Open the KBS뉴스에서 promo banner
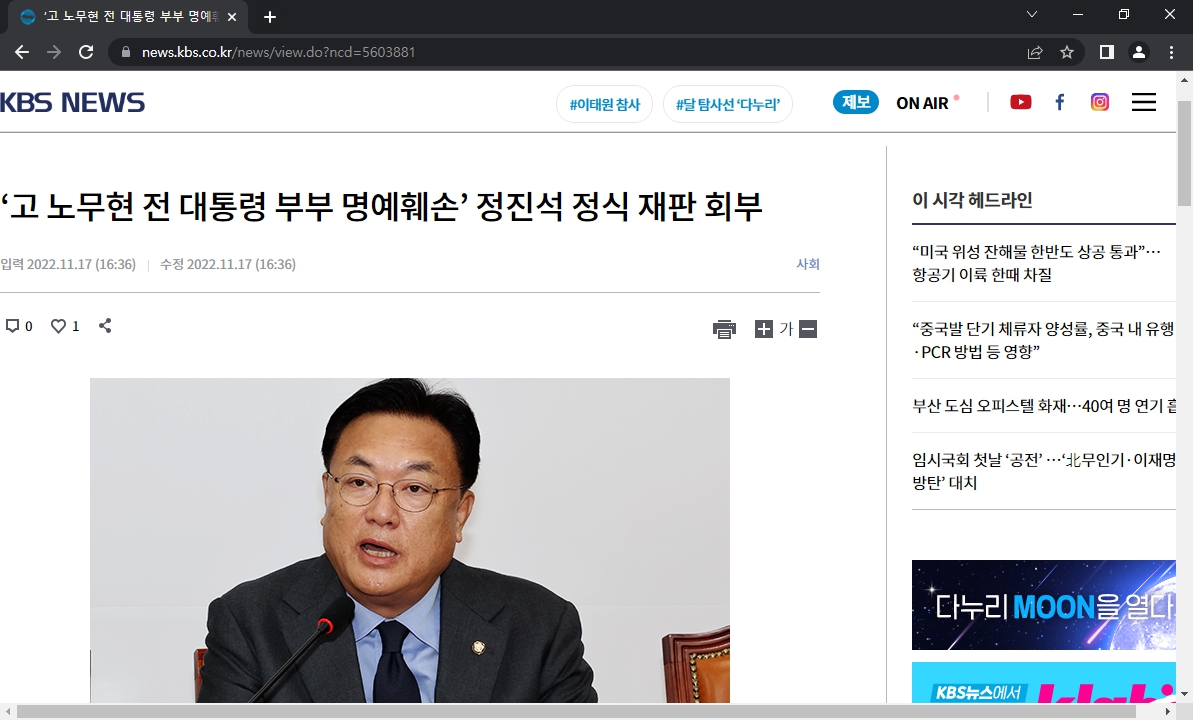 [x=1044, y=682]
